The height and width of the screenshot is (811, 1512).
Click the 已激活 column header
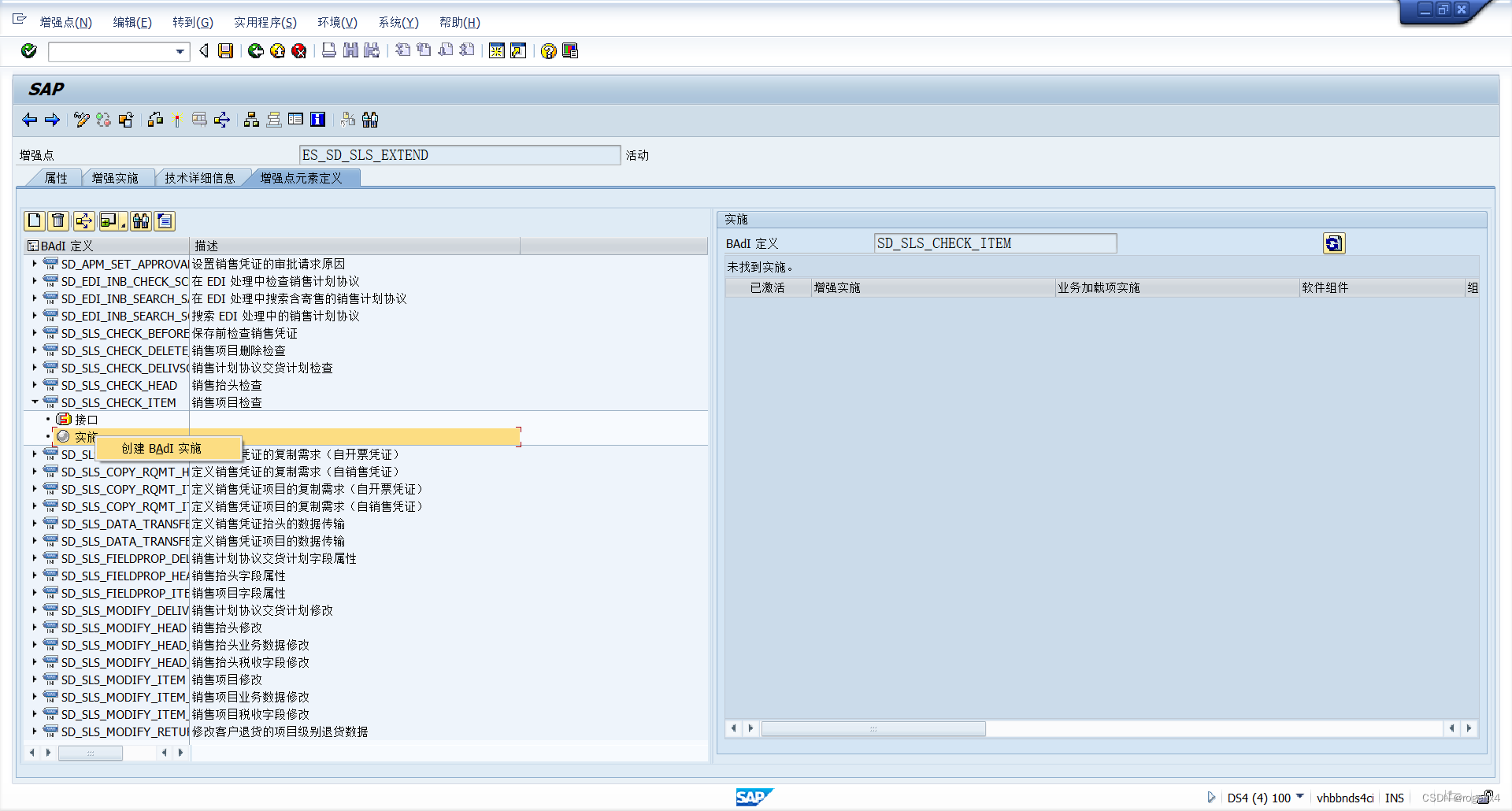[x=768, y=288]
